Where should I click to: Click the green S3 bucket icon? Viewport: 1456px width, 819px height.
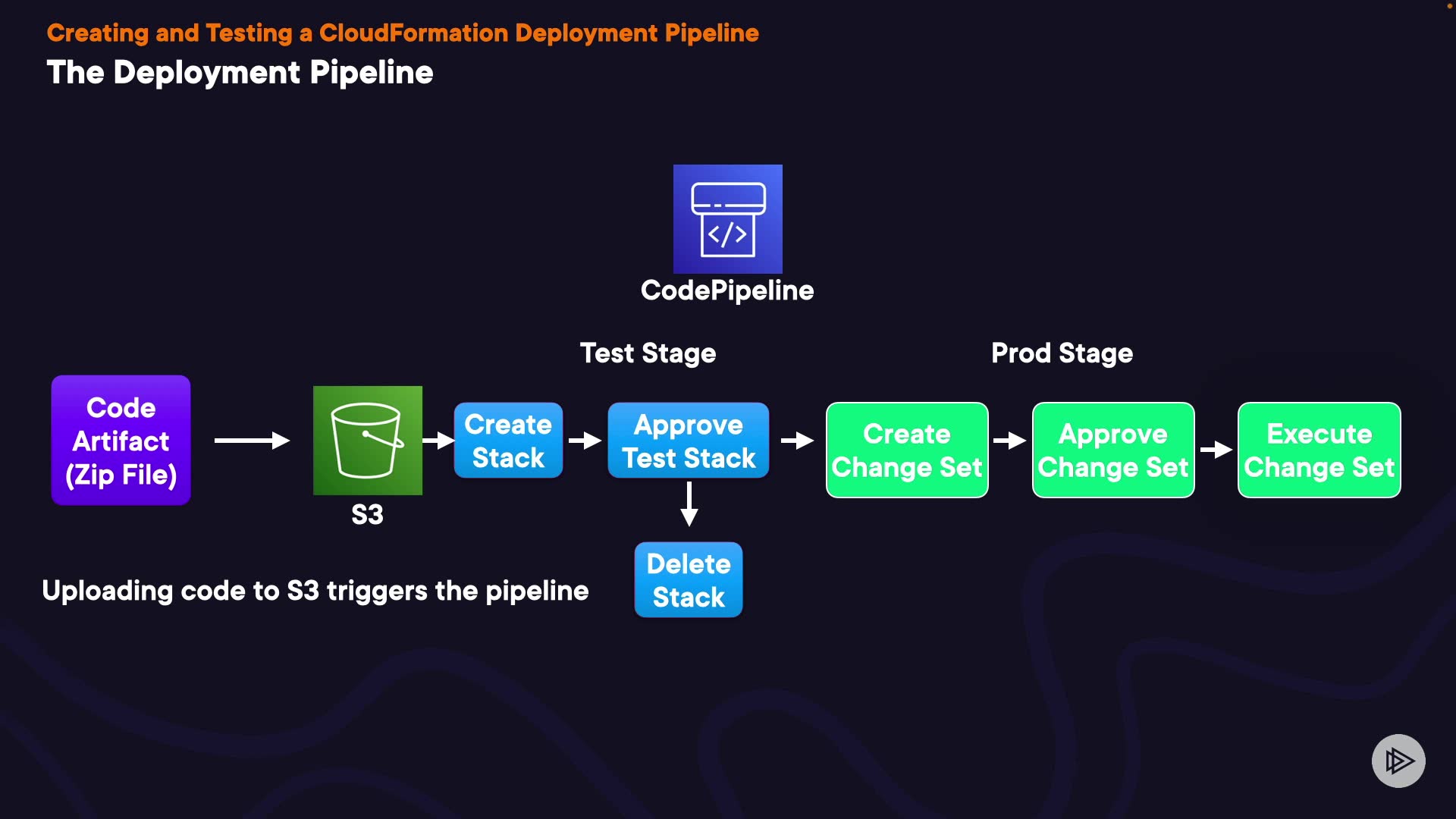[368, 441]
